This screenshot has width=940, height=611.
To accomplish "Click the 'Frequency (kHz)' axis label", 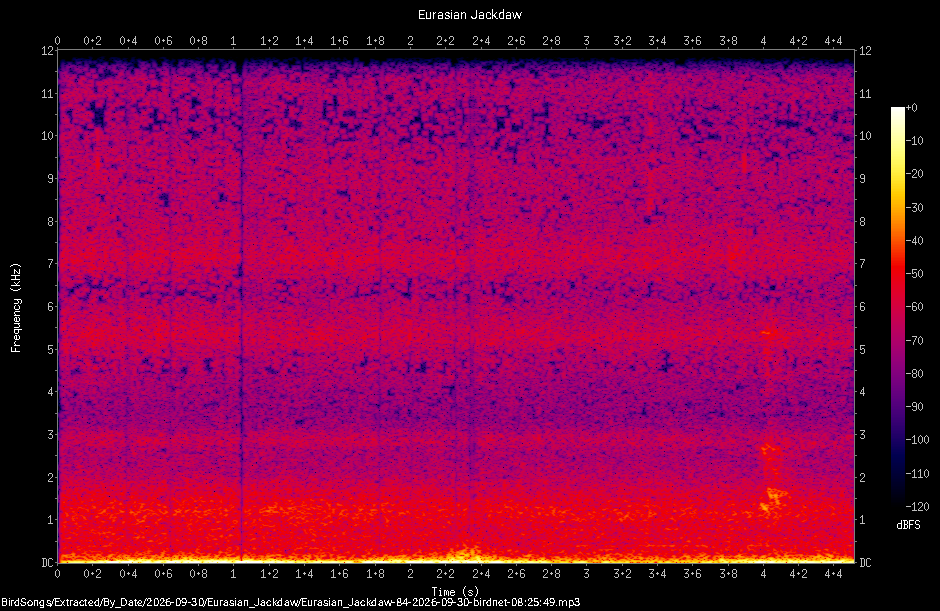I will (x=16, y=308).
